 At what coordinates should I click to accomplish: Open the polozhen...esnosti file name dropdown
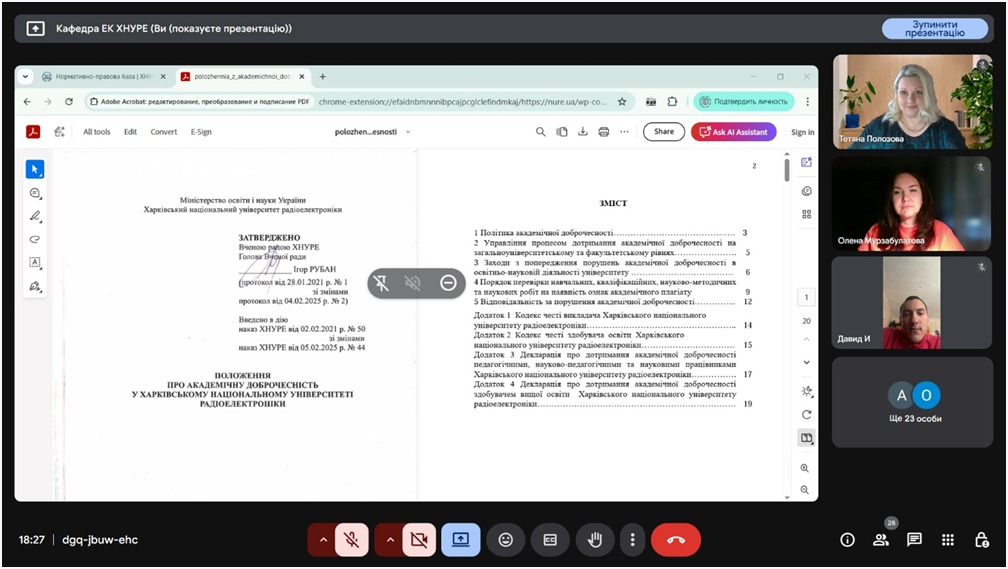coord(366,132)
